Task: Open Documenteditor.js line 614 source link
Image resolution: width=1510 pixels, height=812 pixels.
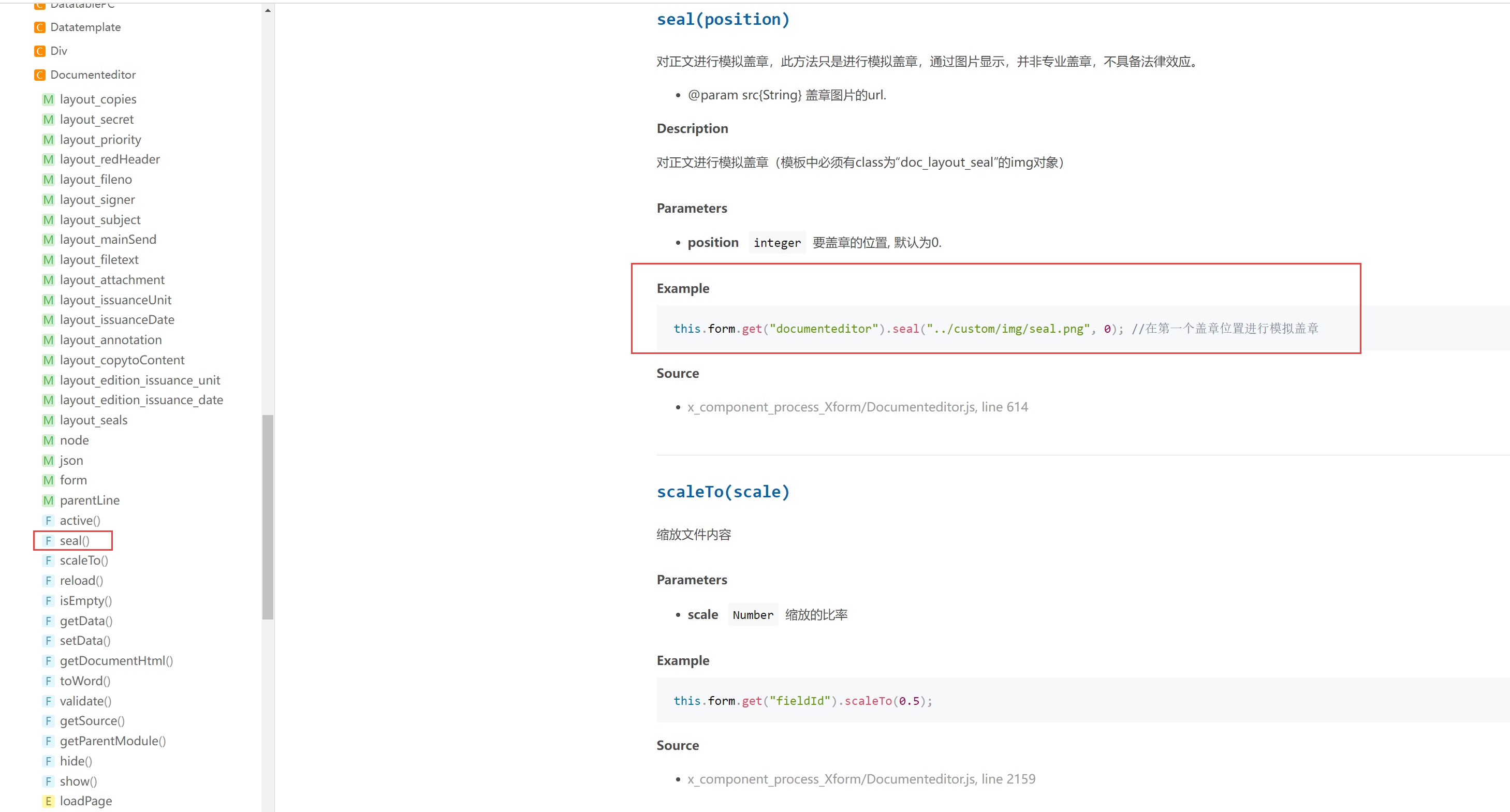Action: click(x=857, y=407)
